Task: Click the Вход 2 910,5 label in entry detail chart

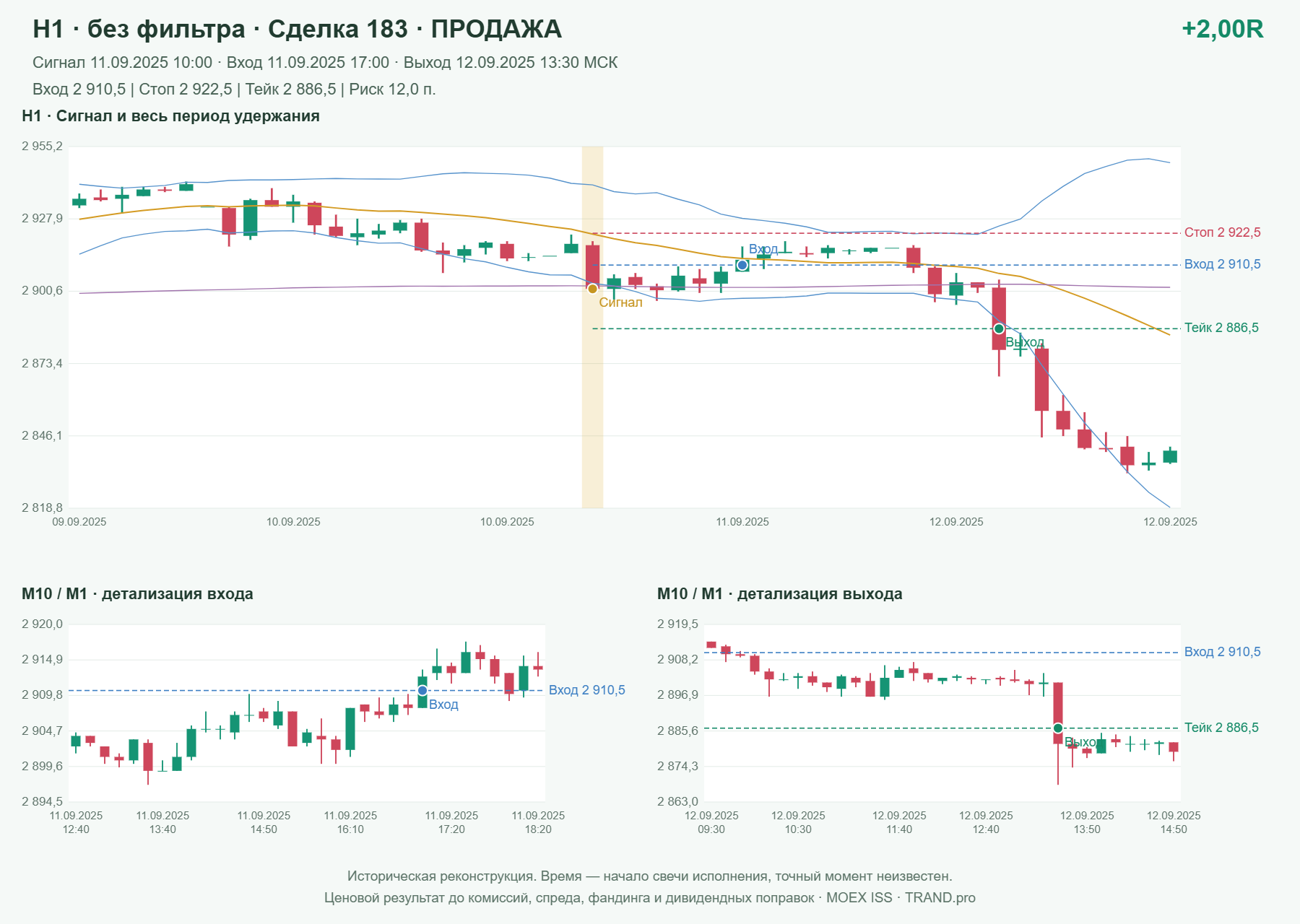Action: pyautogui.click(x=586, y=690)
